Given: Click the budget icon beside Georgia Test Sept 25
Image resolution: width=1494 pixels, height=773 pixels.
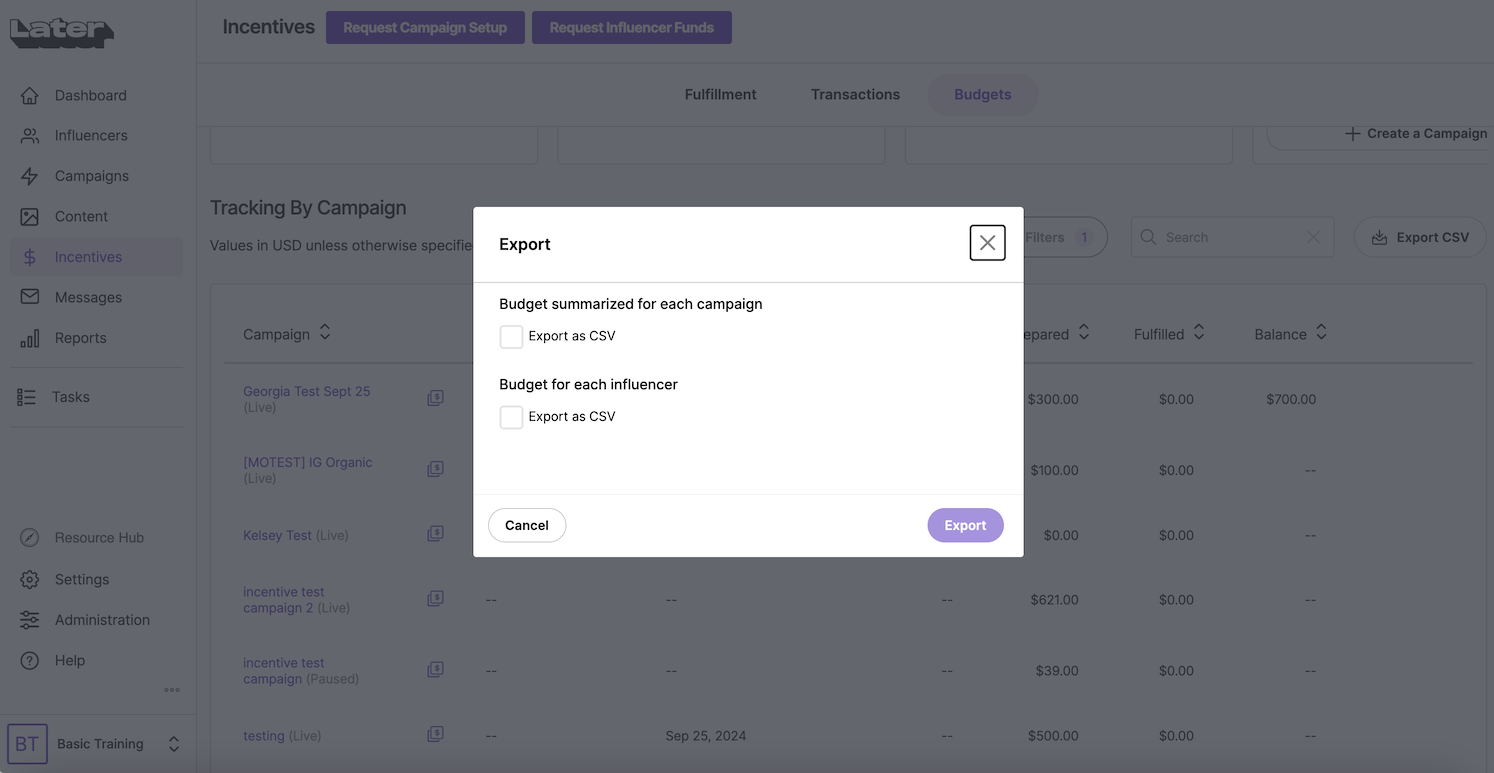Looking at the screenshot, I should pyautogui.click(x=435, y=398).
